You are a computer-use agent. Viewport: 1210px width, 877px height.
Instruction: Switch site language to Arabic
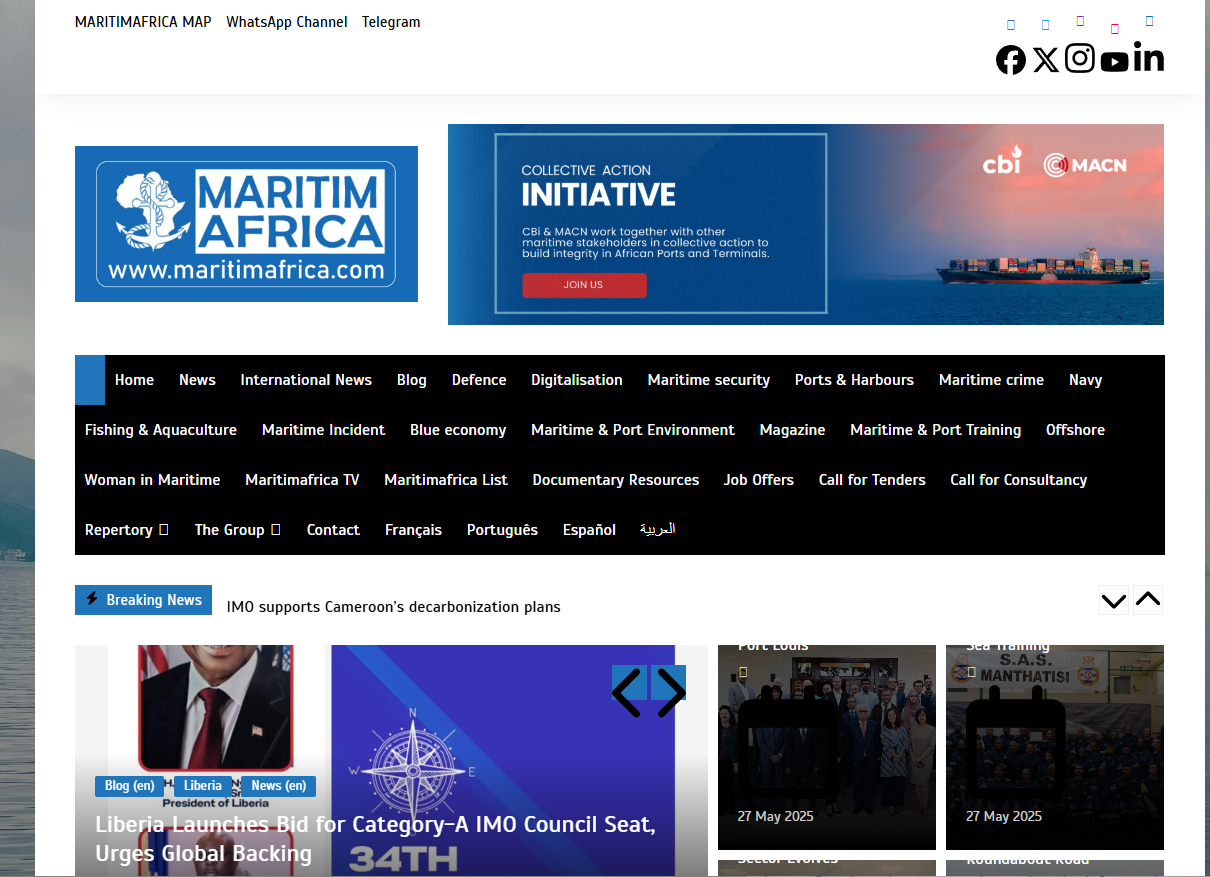coord(658,529)
